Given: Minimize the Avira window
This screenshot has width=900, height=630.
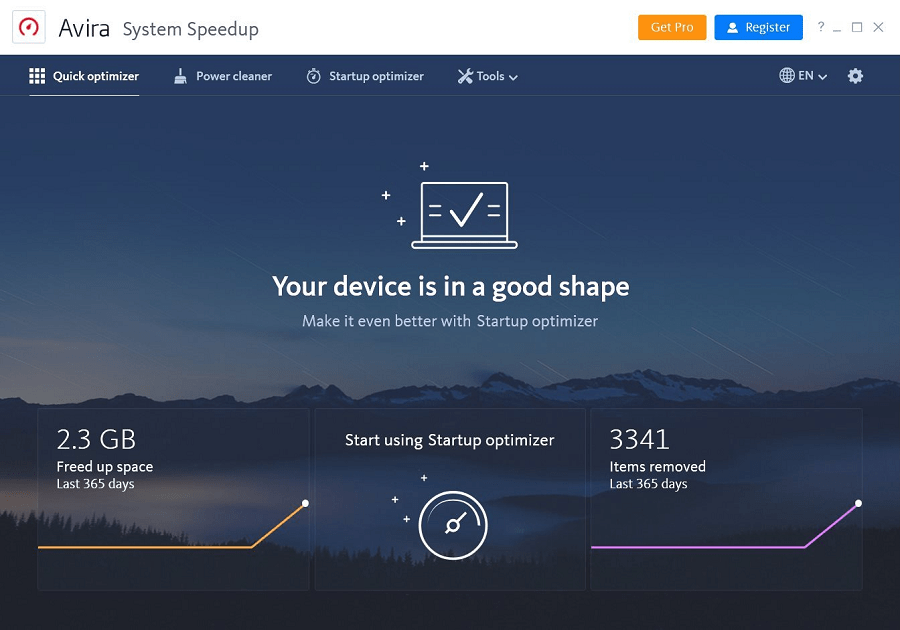Looking at the screenshot, I should coord(837,28).
